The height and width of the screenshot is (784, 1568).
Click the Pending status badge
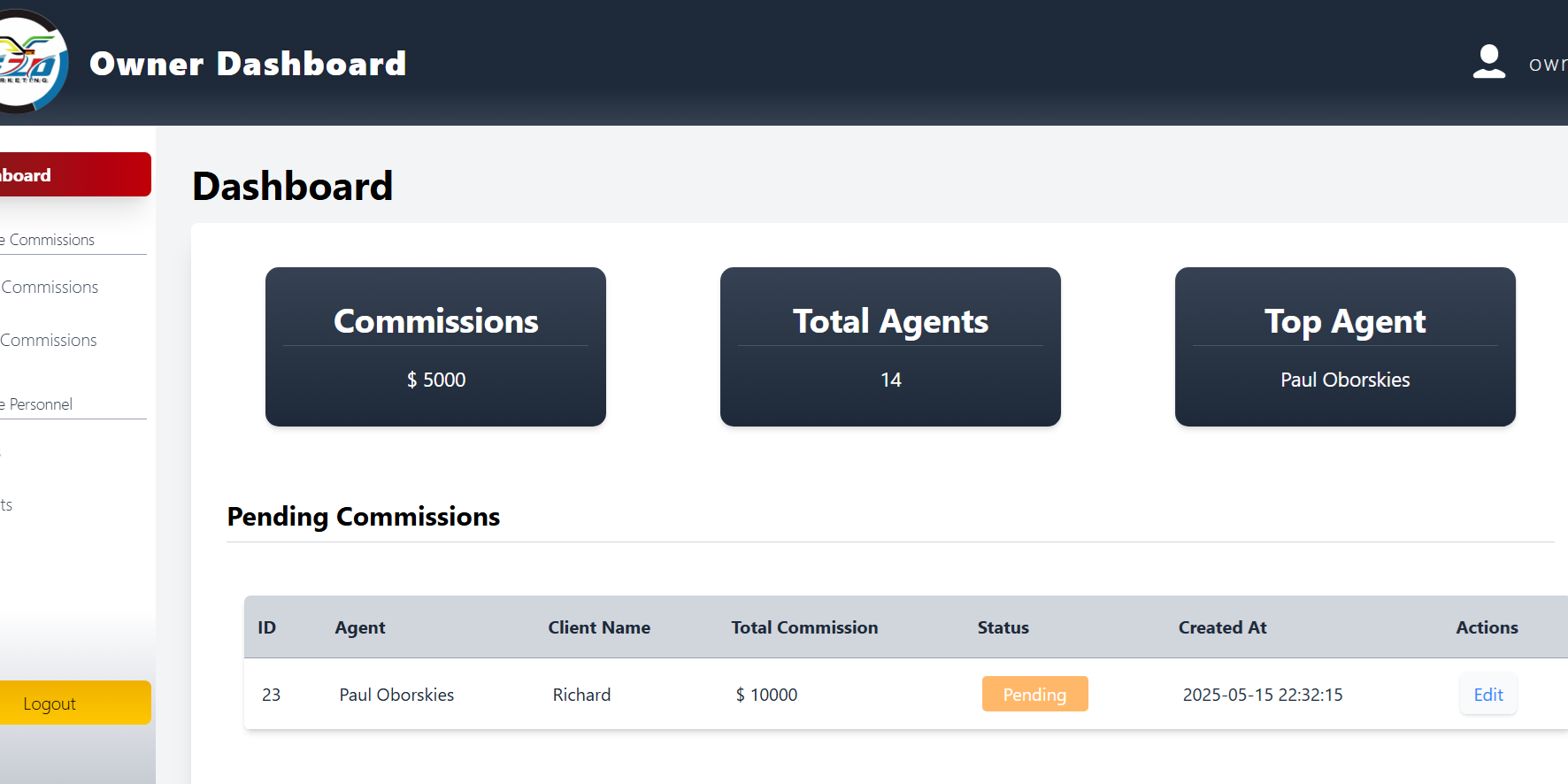(1034, 695)
